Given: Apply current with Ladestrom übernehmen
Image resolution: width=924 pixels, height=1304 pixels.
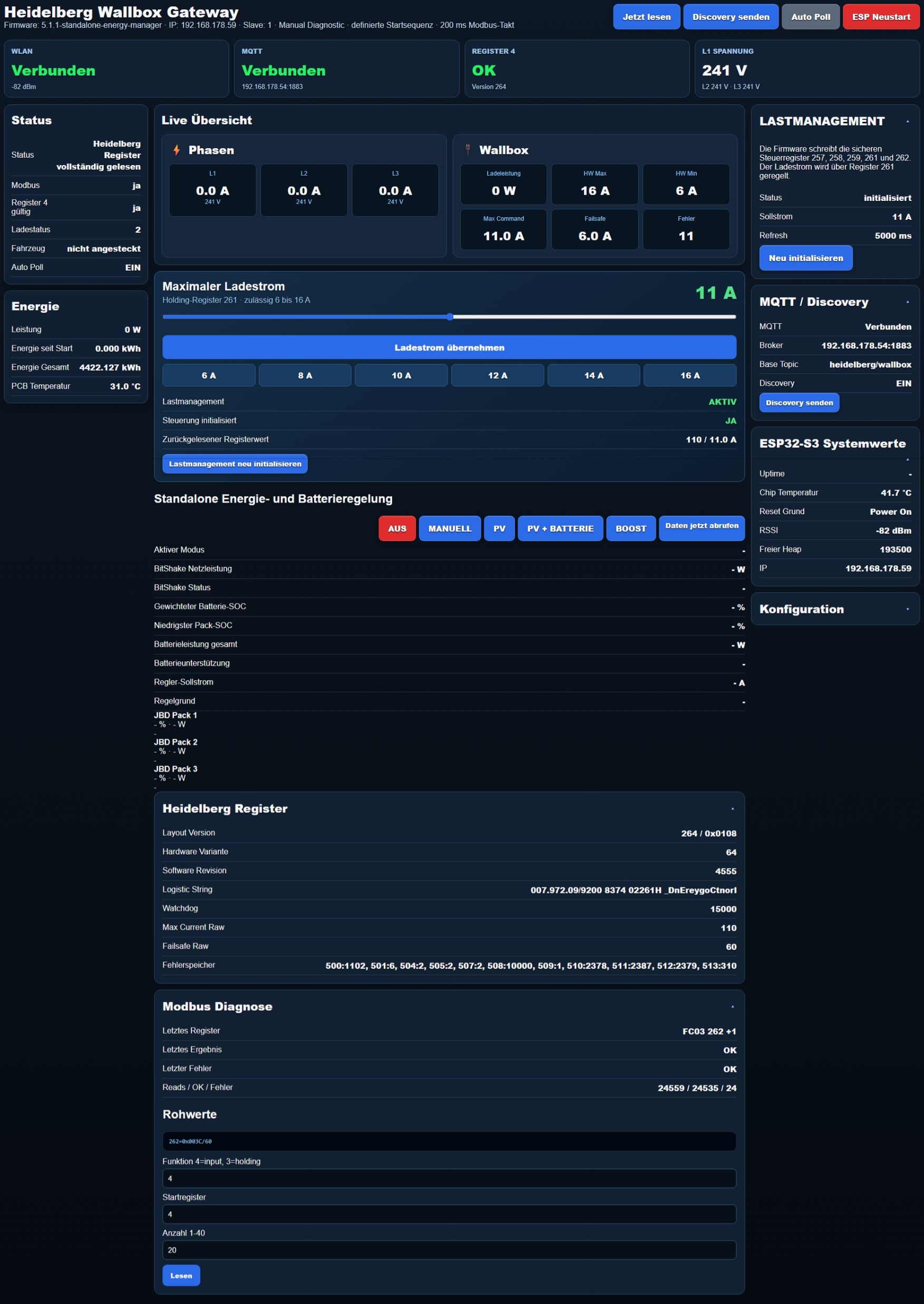Looking at the screenshot, I should pos(449,347).
